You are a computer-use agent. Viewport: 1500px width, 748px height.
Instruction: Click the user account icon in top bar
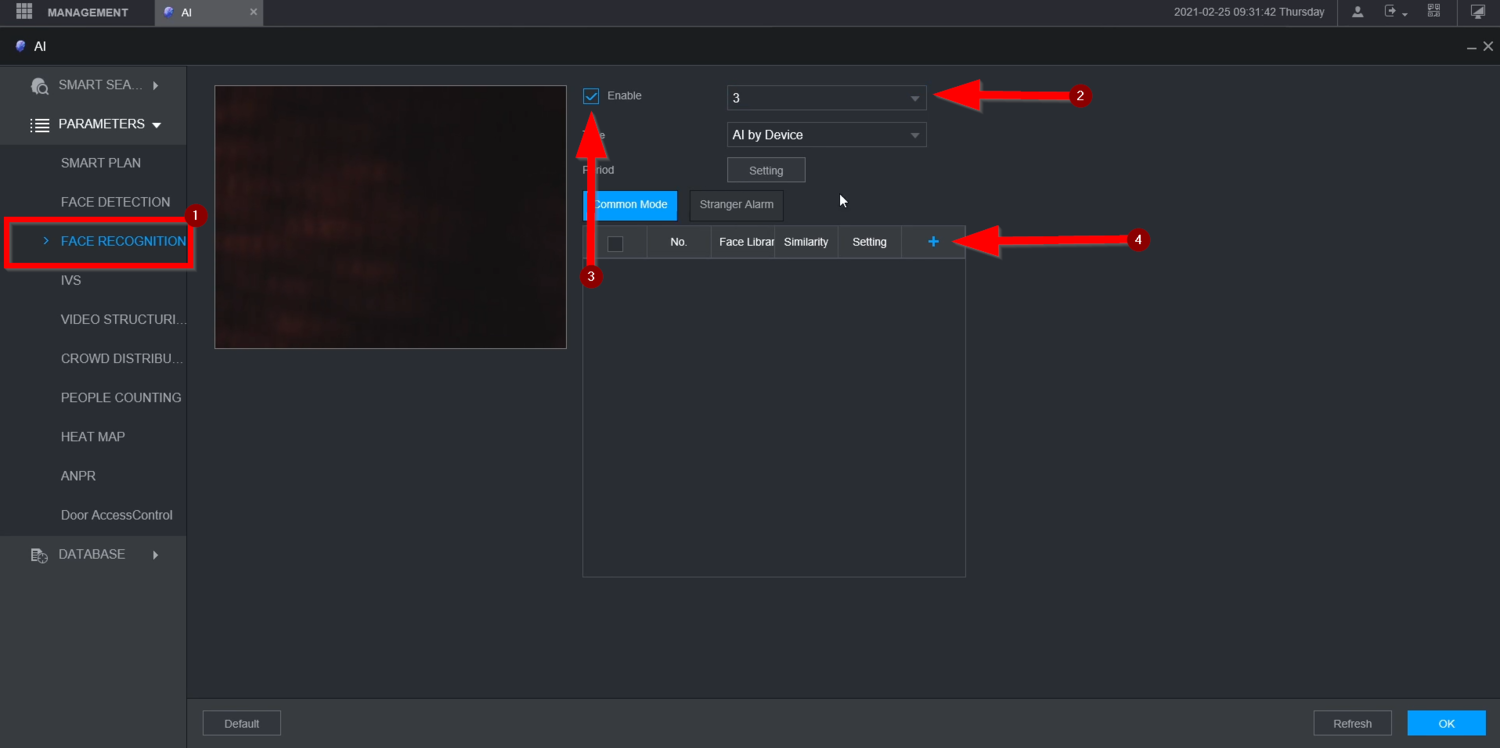[1357, 12]
